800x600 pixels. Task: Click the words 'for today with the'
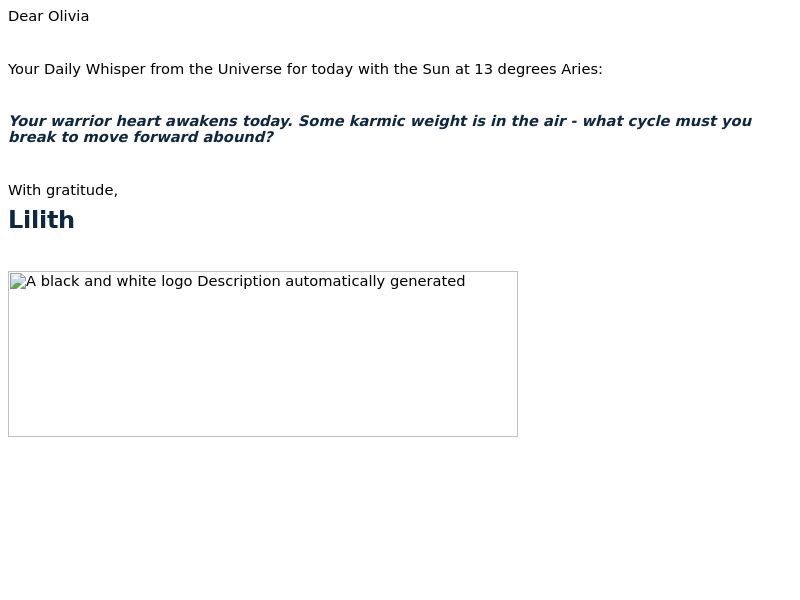click(352, 69)
